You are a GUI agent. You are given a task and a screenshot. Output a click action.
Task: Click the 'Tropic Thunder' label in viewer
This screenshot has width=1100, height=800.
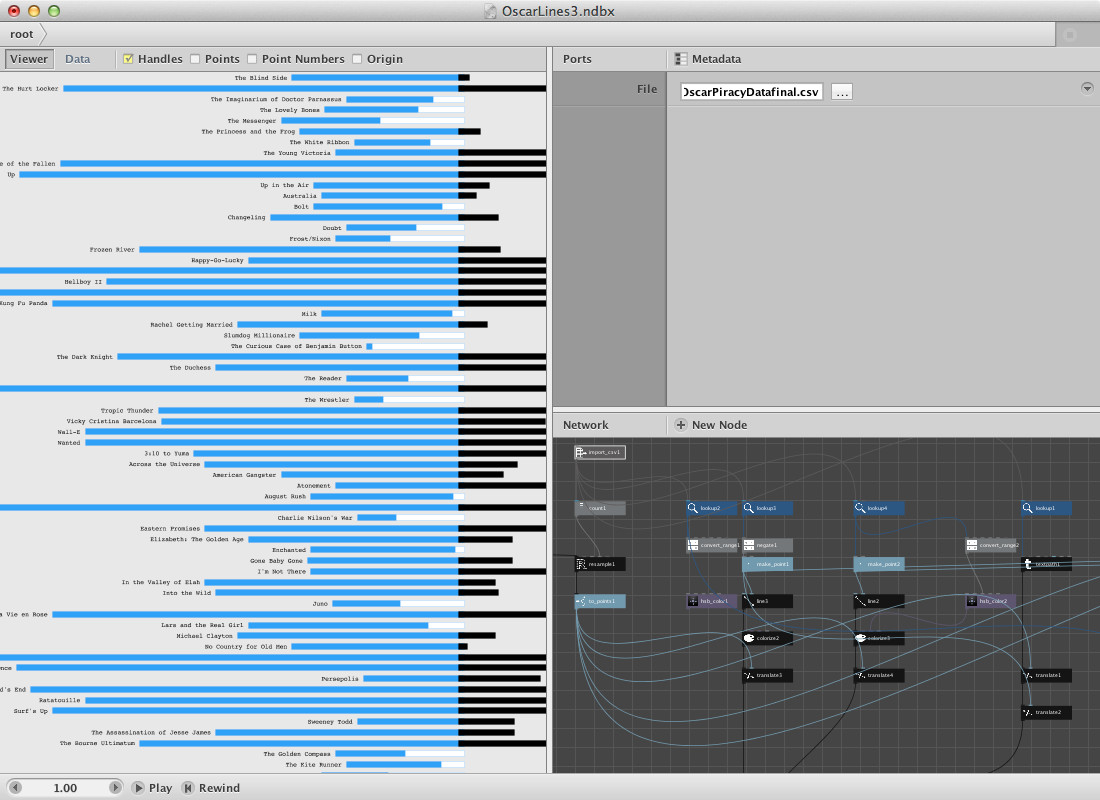(127, 411)
